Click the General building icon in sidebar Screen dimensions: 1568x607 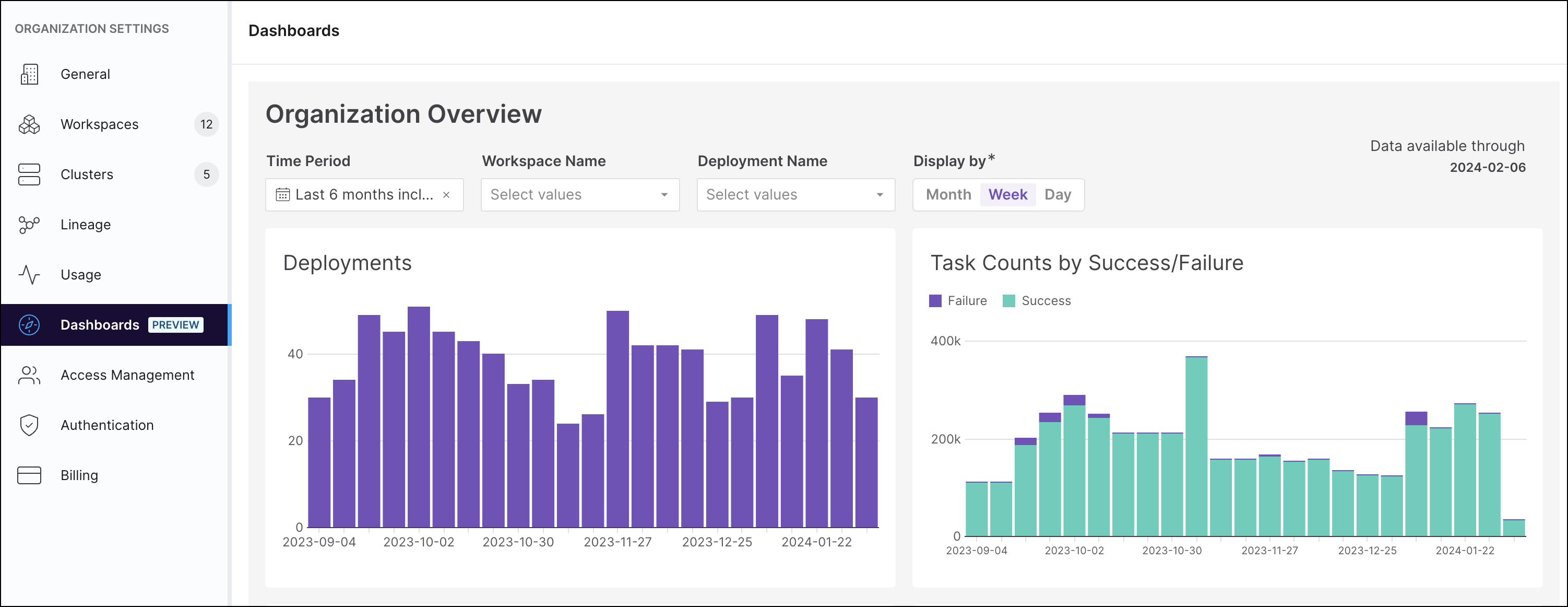tap(29, 74)
